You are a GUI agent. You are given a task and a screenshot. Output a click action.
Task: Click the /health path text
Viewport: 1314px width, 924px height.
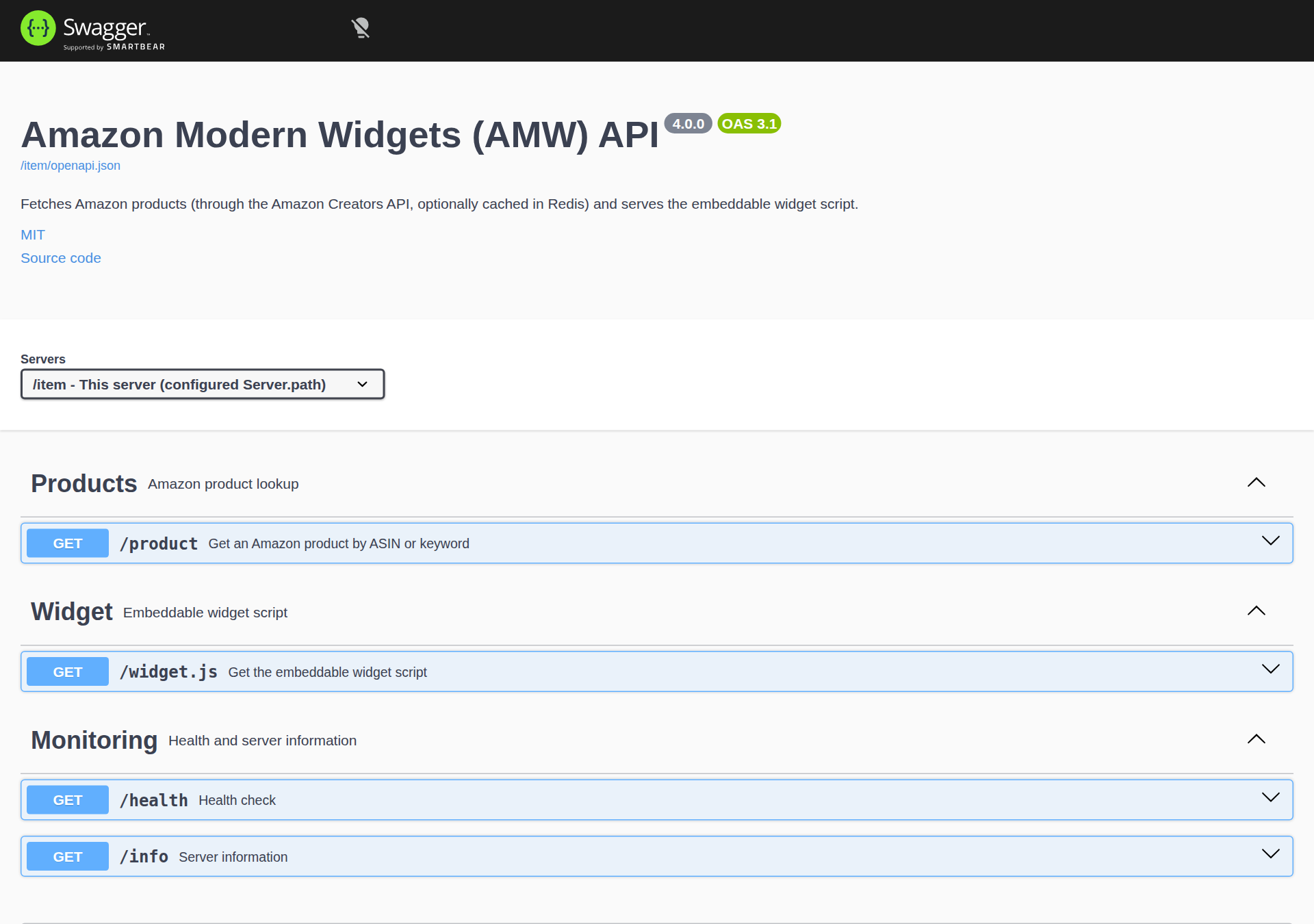pyautogui.click(x=154, y=800)
